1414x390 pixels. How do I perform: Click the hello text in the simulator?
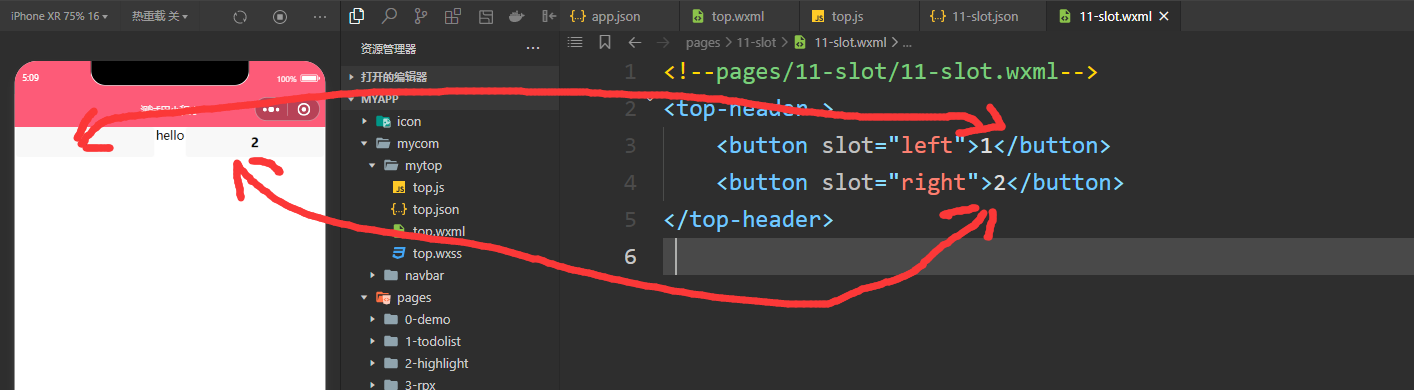(x=170, y=135)
